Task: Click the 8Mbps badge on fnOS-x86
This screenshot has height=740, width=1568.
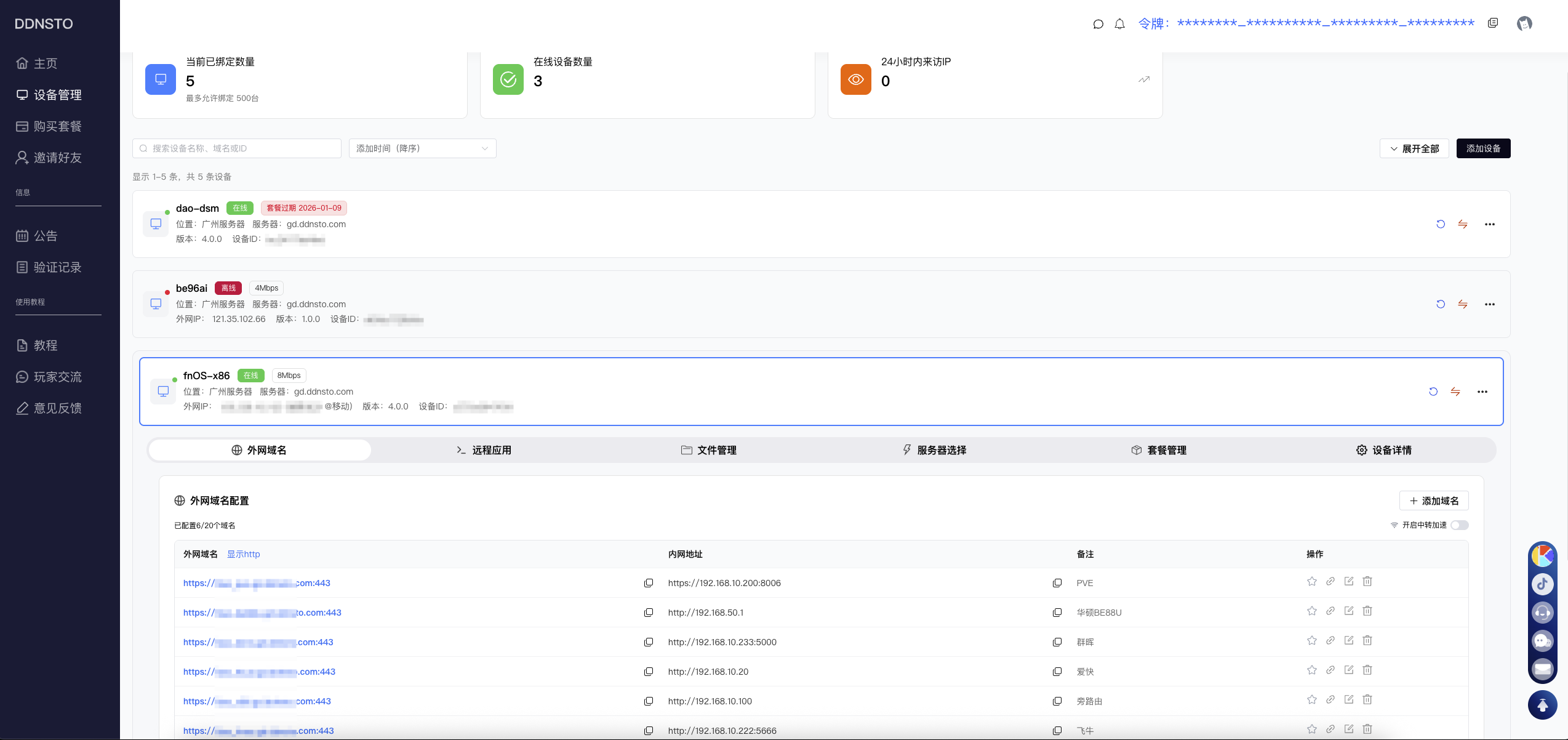Action: tap(289, 376)
